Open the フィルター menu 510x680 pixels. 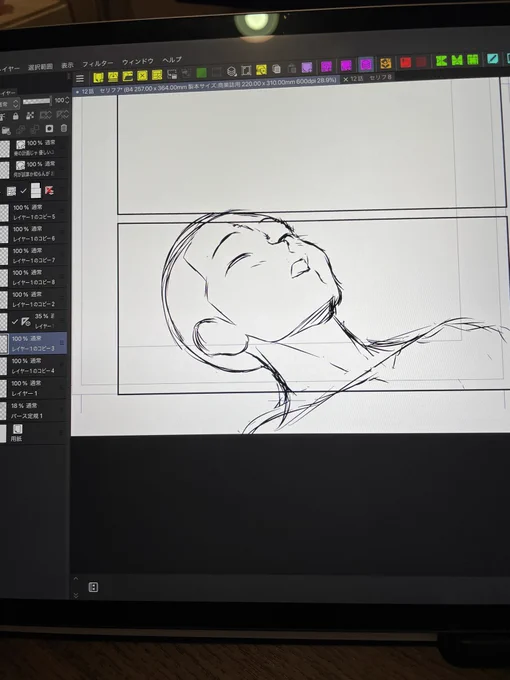pyautogui.click(x=98, y=64)
